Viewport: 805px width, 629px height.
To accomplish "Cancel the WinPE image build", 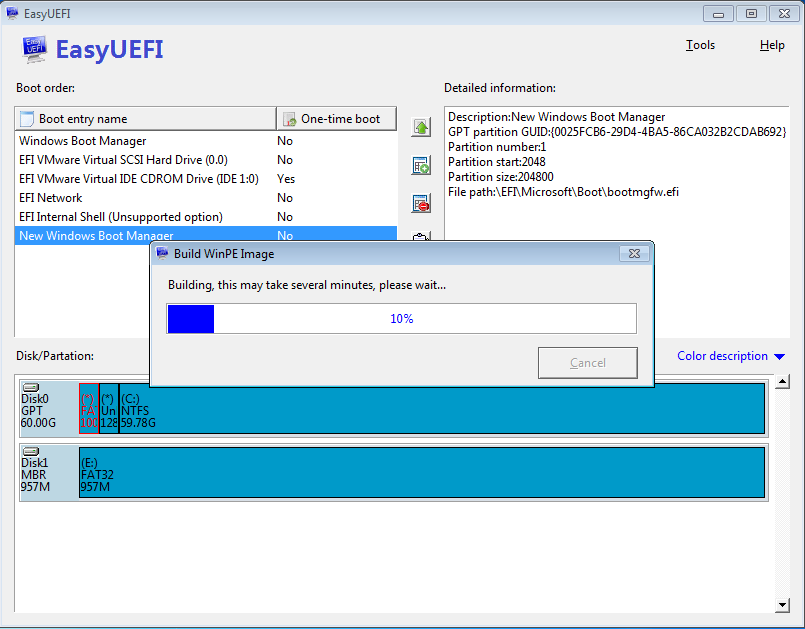I will [588, 363].
